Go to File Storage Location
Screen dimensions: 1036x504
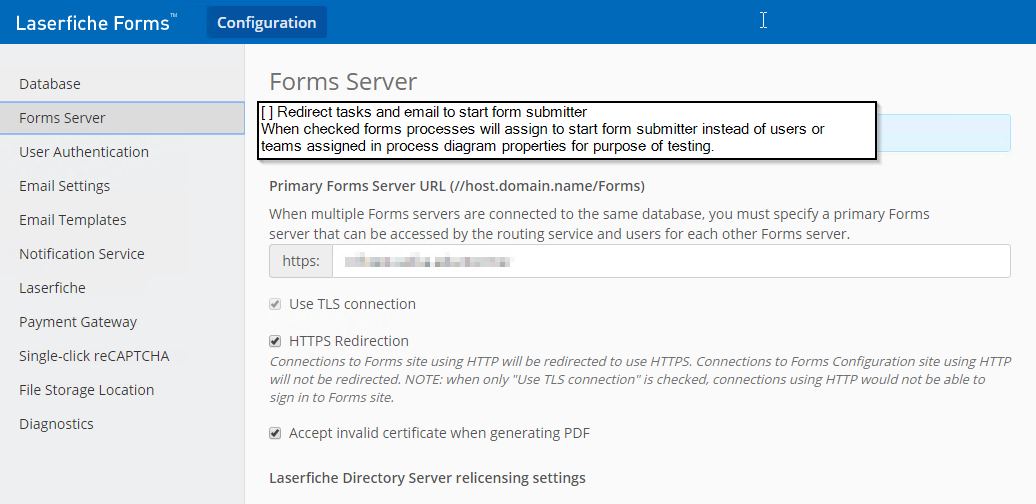click(x=87, y=390)
